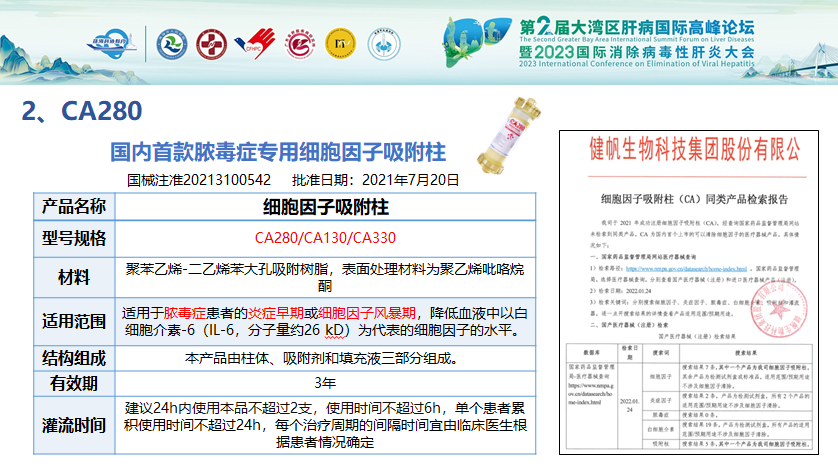Click the validity value '3年'
This screenshot has width=838, height=469.
325,383
